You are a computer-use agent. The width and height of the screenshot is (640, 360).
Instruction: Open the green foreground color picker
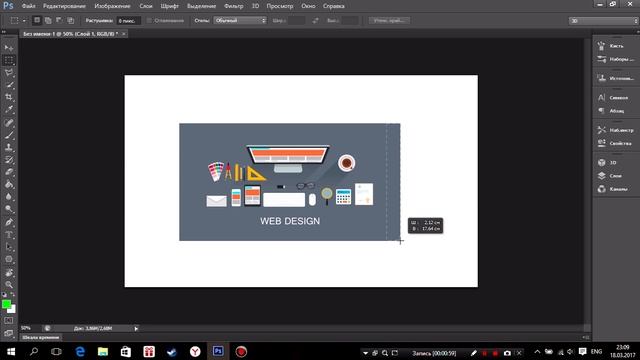click(x=6, y=304)
